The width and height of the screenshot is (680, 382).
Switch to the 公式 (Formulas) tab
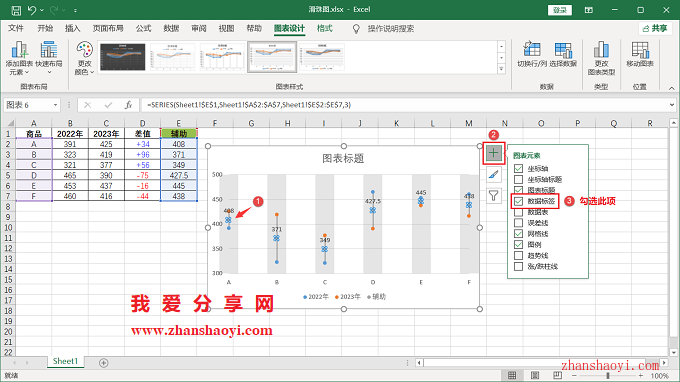coord(143,29)
